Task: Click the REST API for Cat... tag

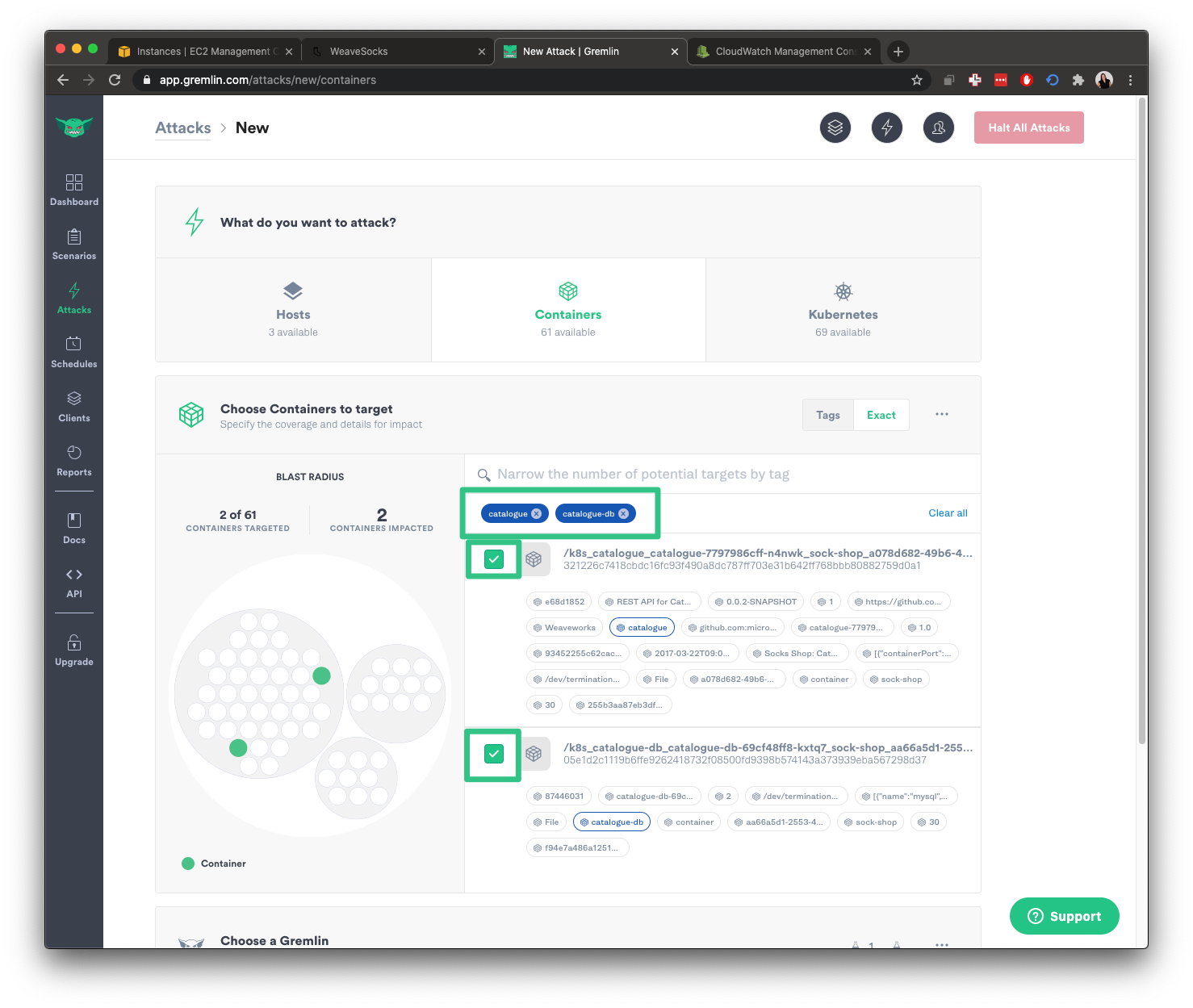Action: pos(650,602)
